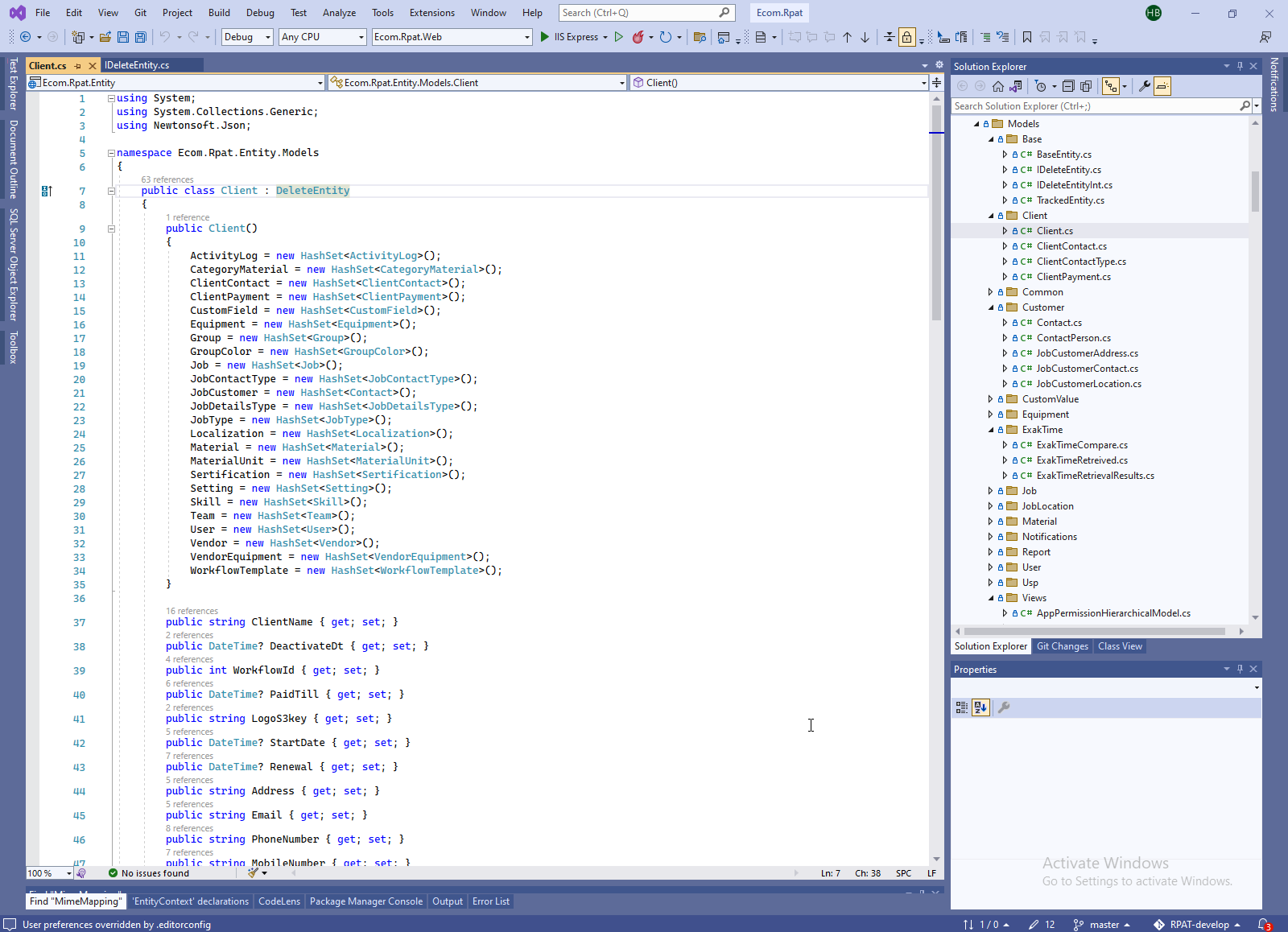Open the Extensions menu
Screen dimensions: 1288x932
point(431,13)
